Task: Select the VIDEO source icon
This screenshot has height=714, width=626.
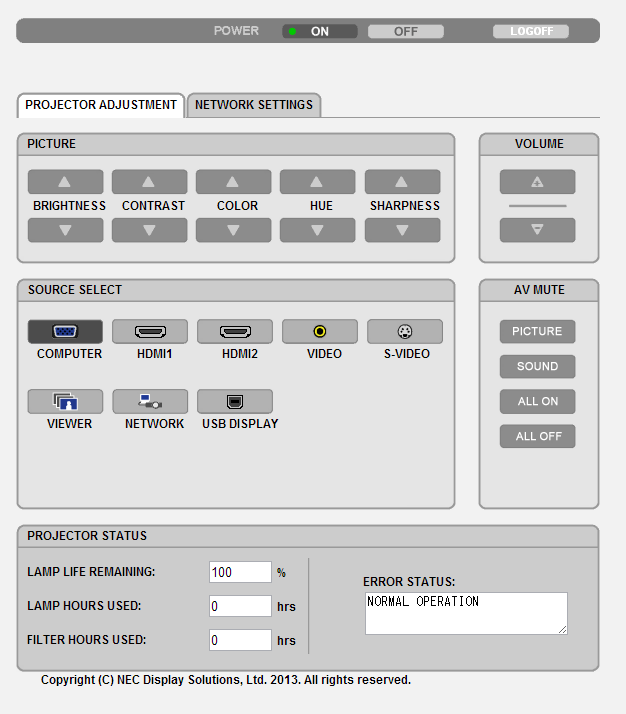Action: [x=320, y=331]
